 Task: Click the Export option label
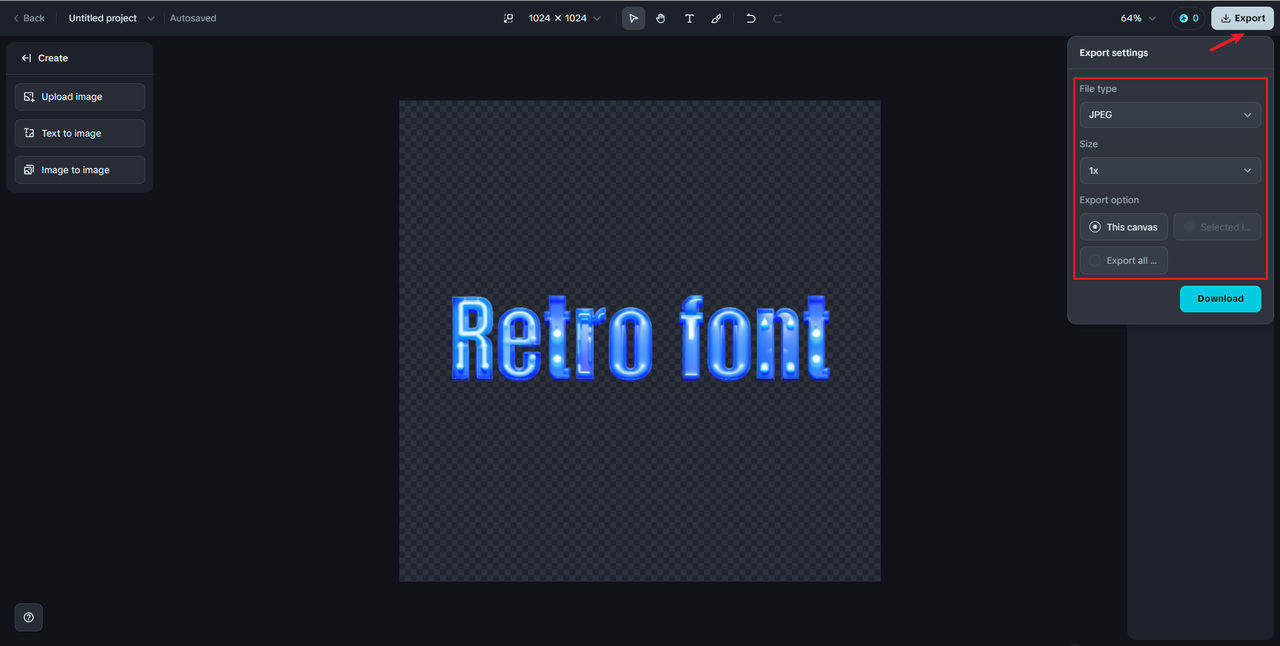[1109, 200]
